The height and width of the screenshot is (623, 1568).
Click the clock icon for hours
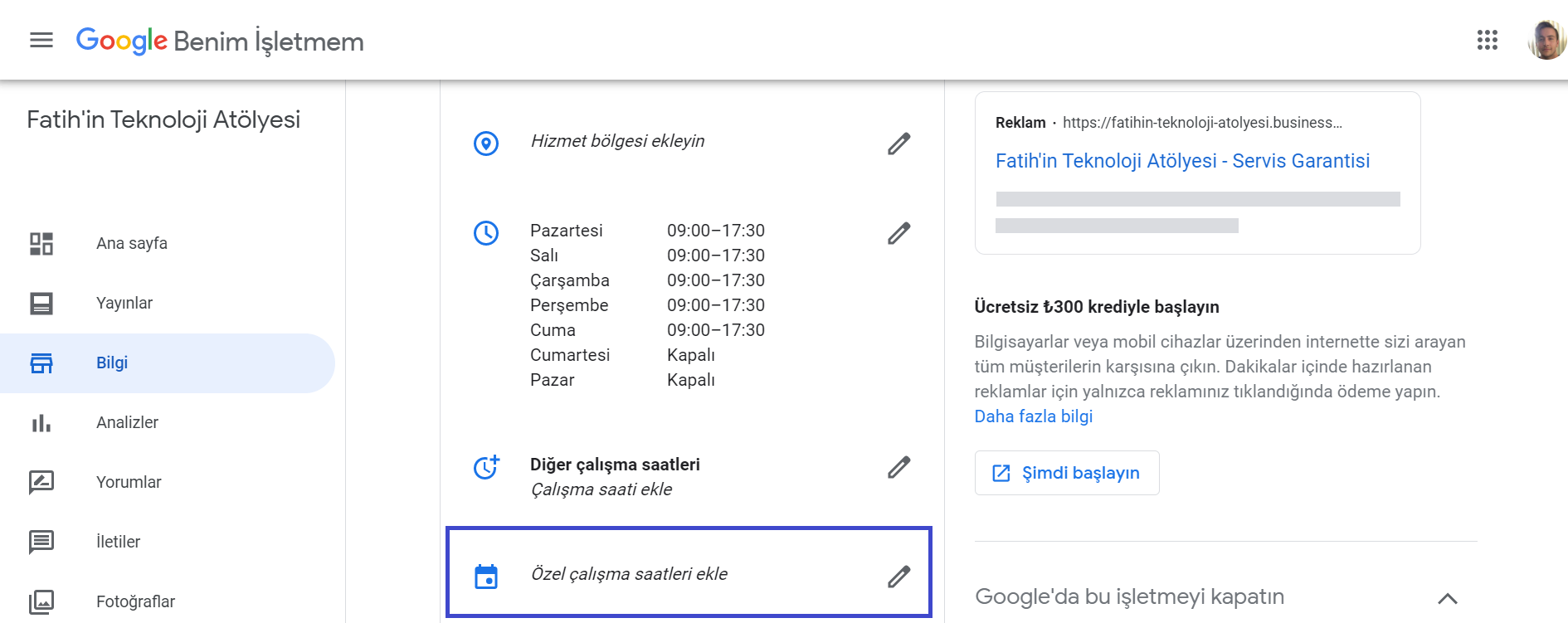[486, 233]
